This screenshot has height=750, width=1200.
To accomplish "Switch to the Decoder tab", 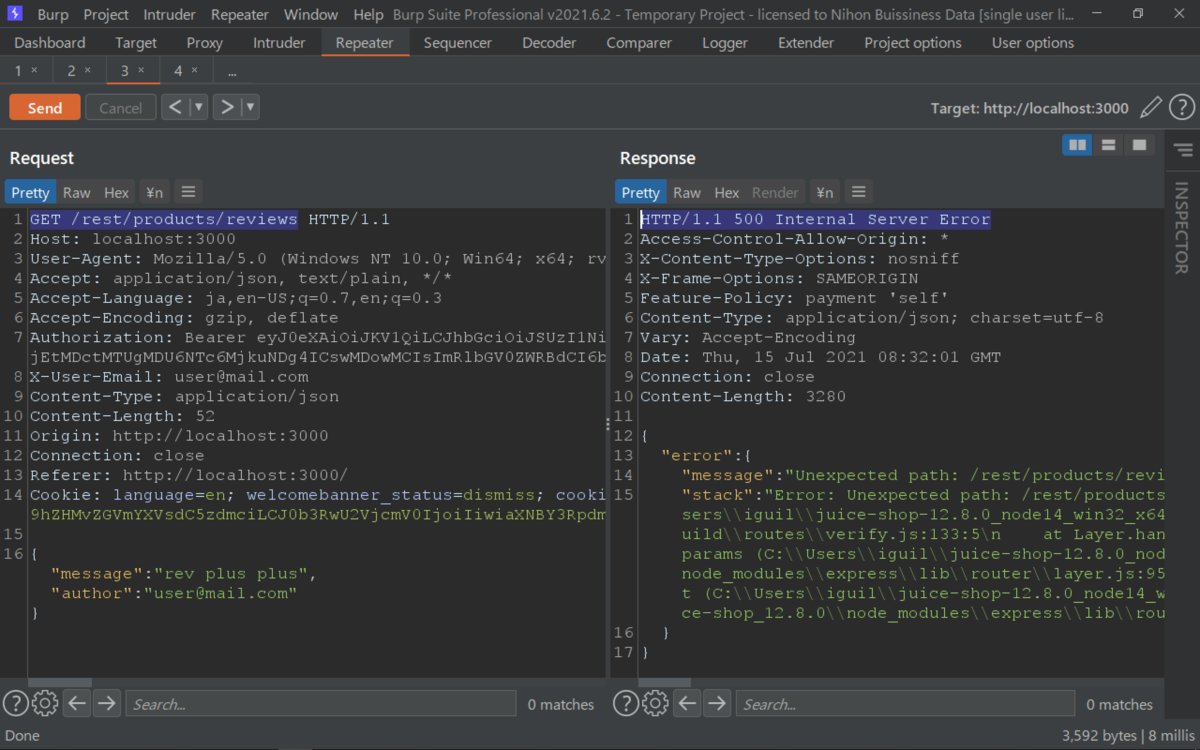I will point(549,43).
